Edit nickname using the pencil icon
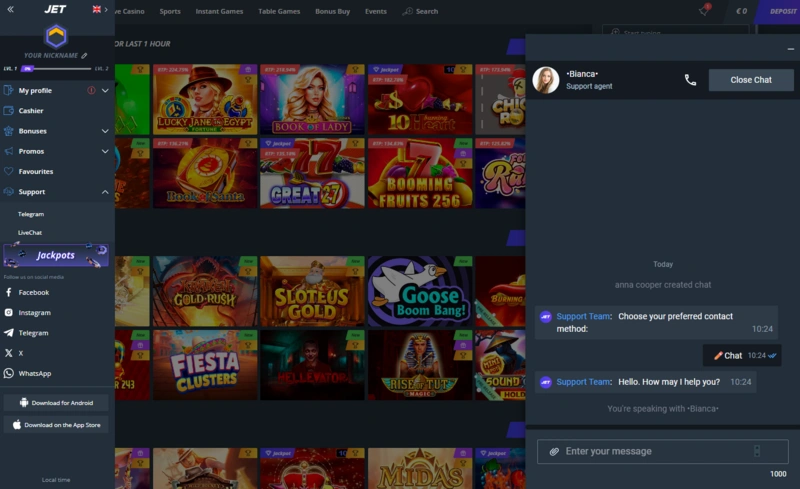 pos(84,56)
